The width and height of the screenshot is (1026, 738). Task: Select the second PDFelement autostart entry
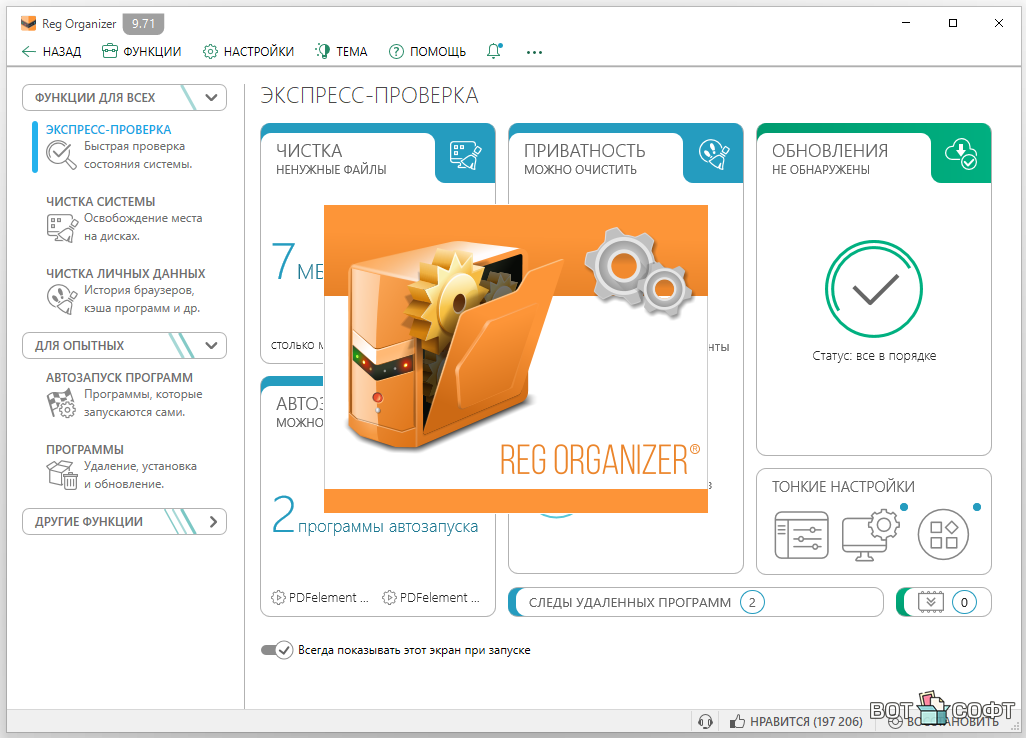[431, 597]
